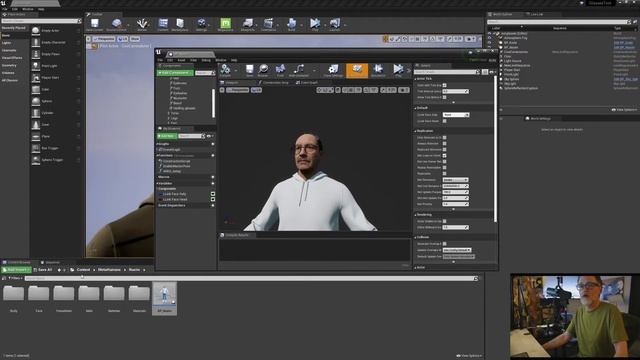640x360 pixels.
Task: Open Filters dropdown in Content Browser
Action: click(x=16, y=278)
